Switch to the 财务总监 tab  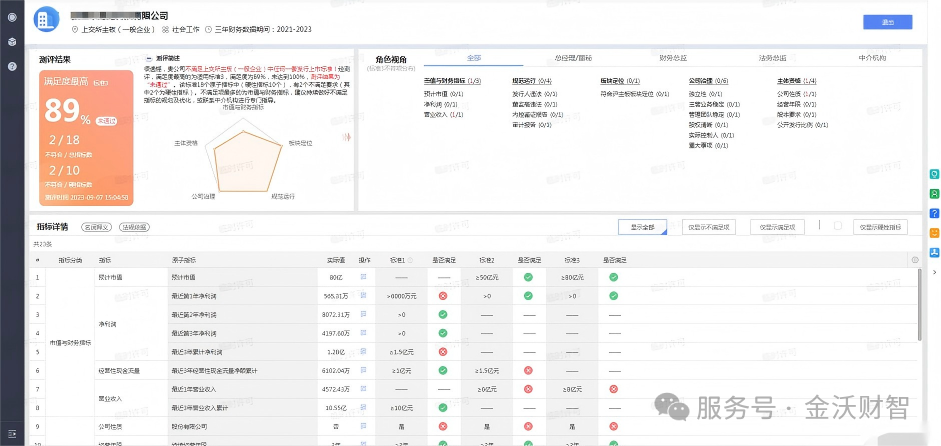[673, 58]
